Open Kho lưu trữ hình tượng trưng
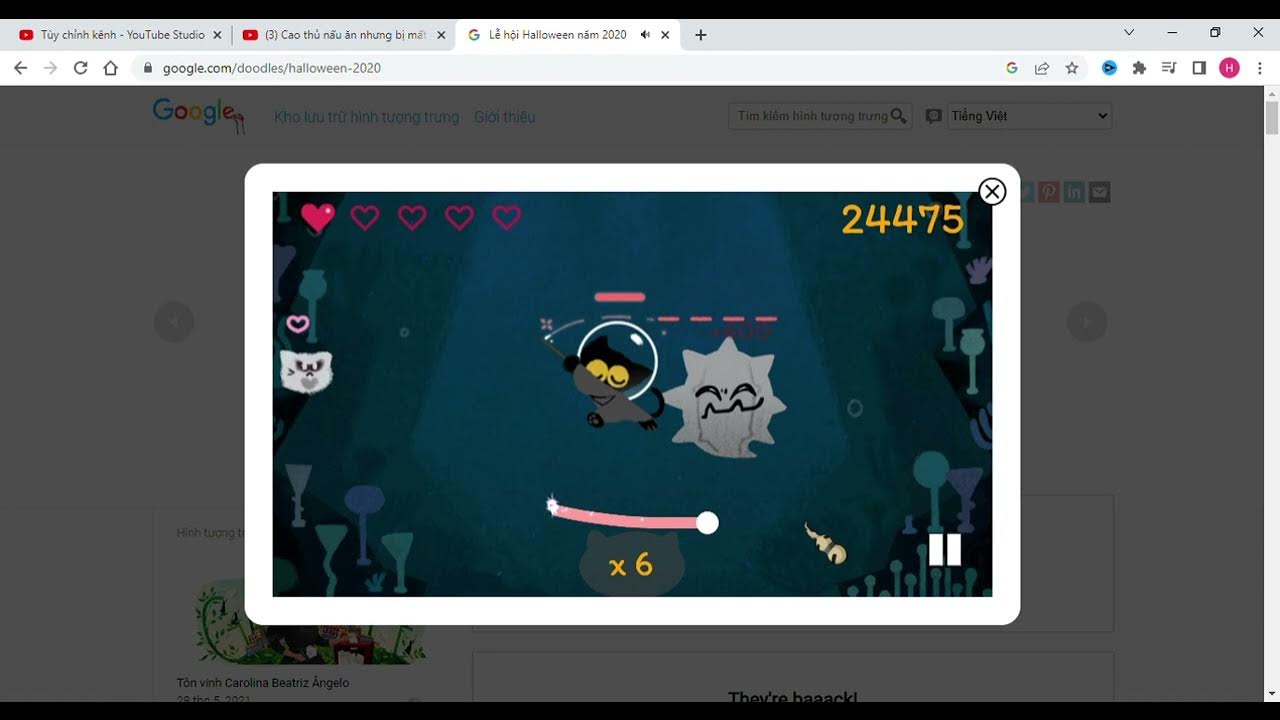 [x=366, y=117]
